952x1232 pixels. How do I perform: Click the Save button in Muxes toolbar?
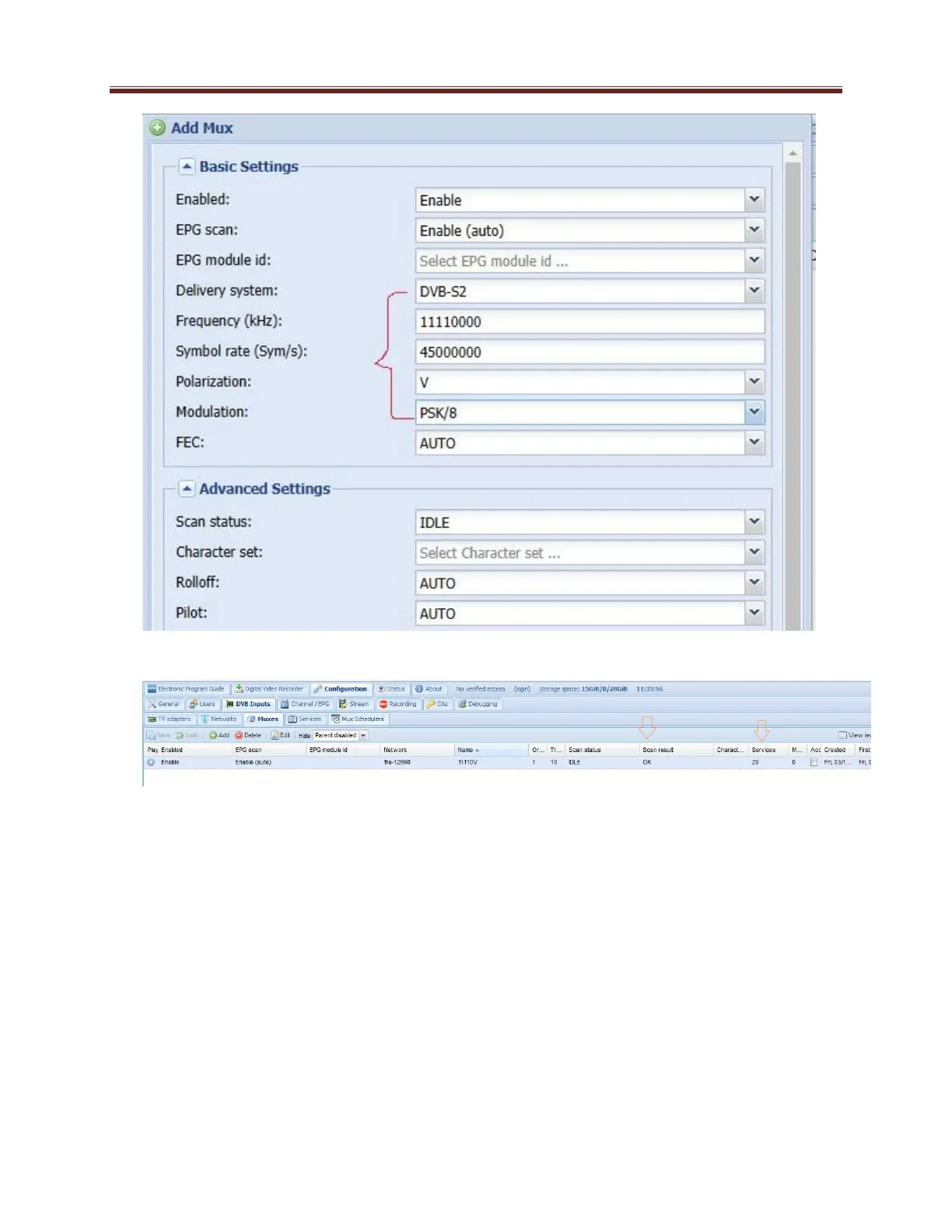(x=159, y=735)
